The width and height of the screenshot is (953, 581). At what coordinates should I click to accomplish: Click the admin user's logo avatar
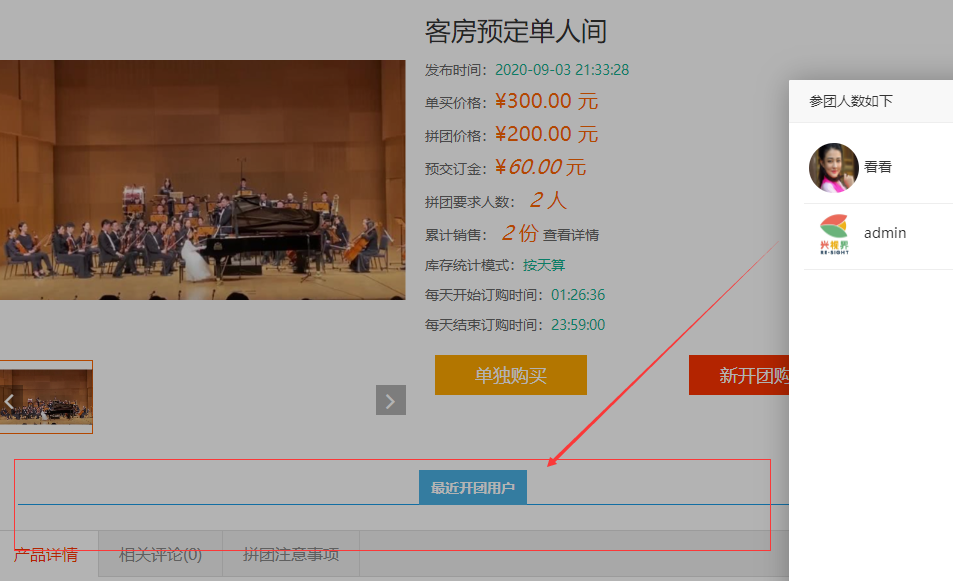[x=833, y=235]
